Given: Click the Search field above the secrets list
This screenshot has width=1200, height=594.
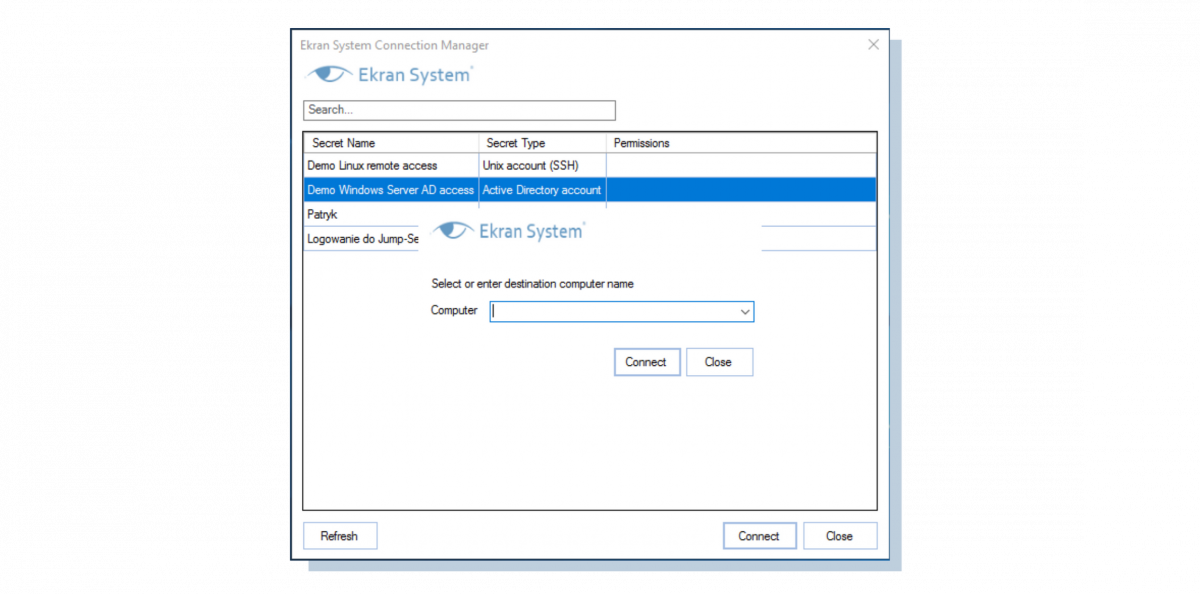Looking at the screenshot, I should pyautogui.click(x=459, y=110).
